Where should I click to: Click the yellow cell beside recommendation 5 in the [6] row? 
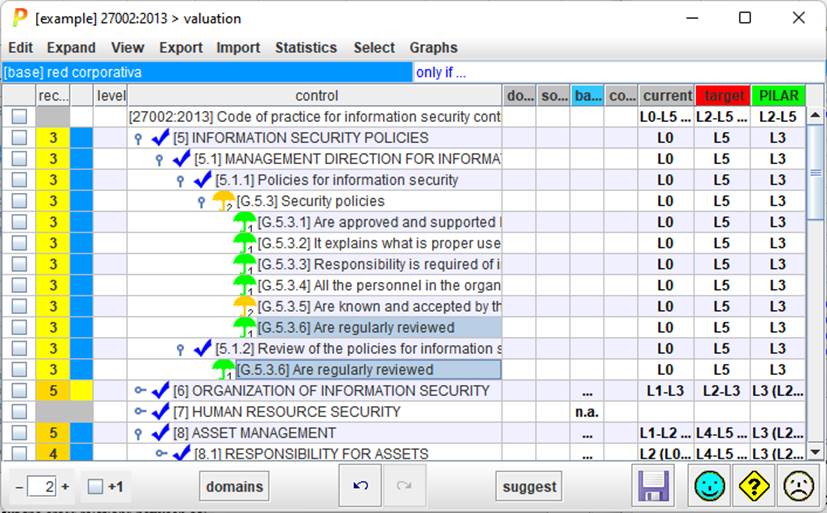[x=81, y=391]
